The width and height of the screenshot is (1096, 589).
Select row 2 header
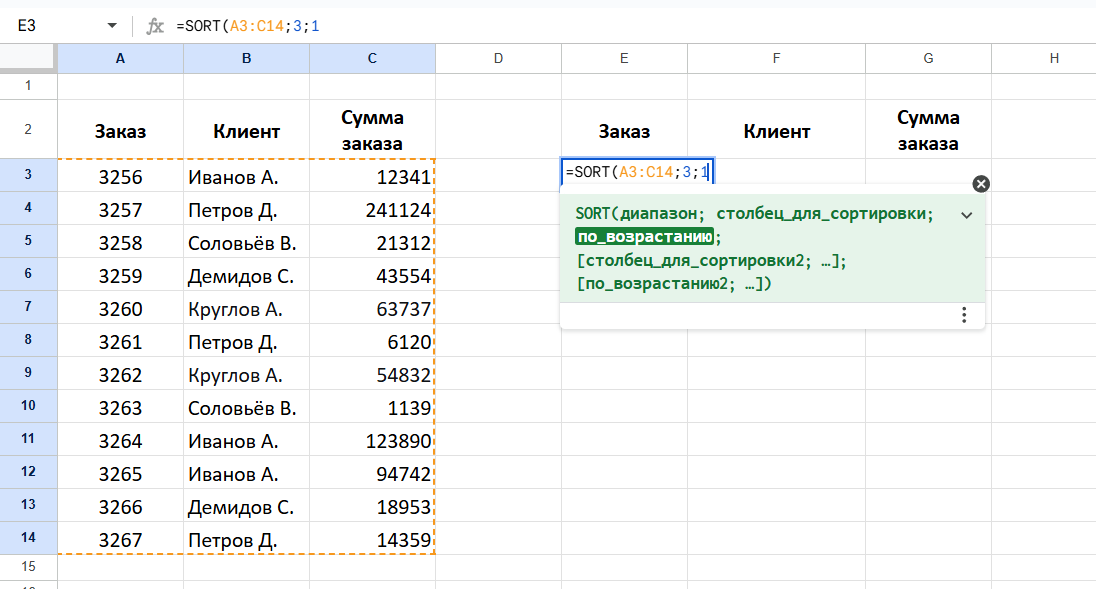(x=28, y=129)
